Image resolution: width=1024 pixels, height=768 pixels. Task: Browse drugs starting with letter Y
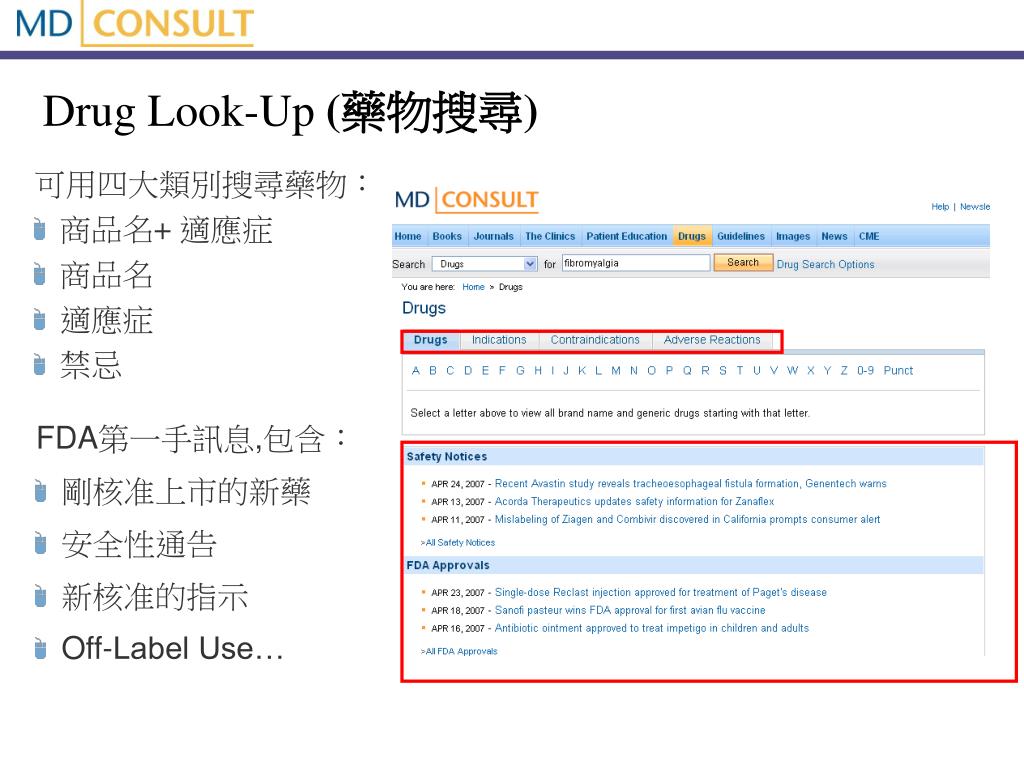click(x=827, y=371)
